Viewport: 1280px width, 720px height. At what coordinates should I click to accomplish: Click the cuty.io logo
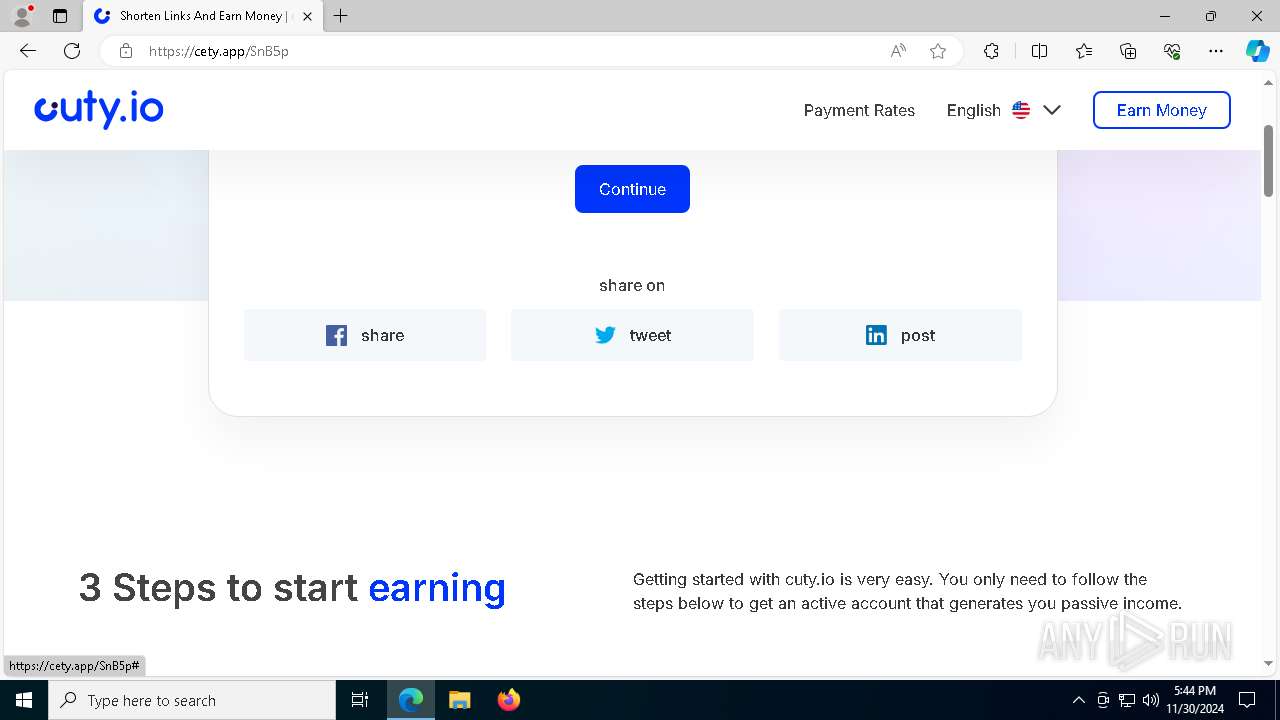[x=99, y=109]
